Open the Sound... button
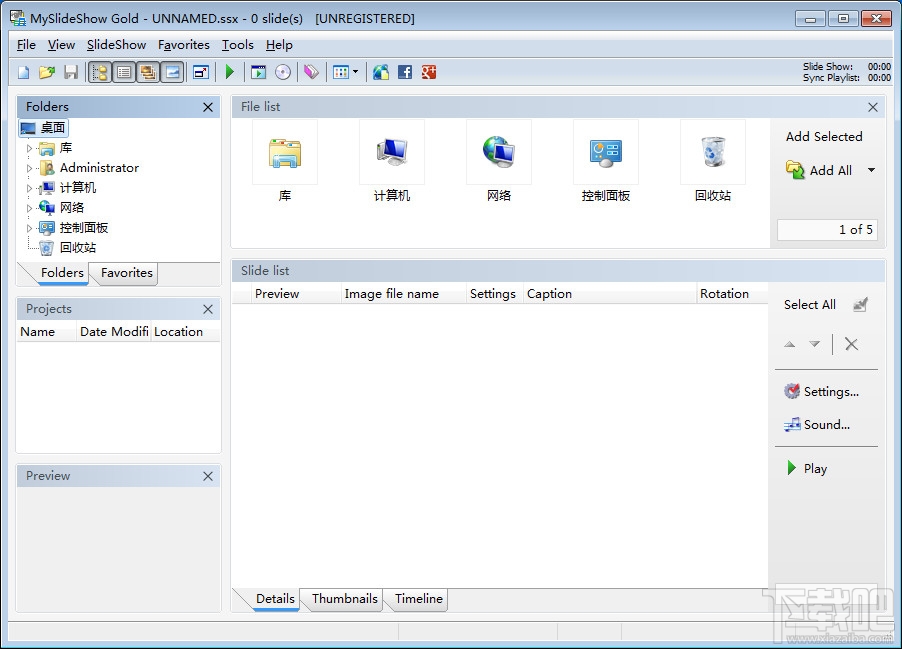This screenshot has height=649, width=902. (x=817, y=425)
